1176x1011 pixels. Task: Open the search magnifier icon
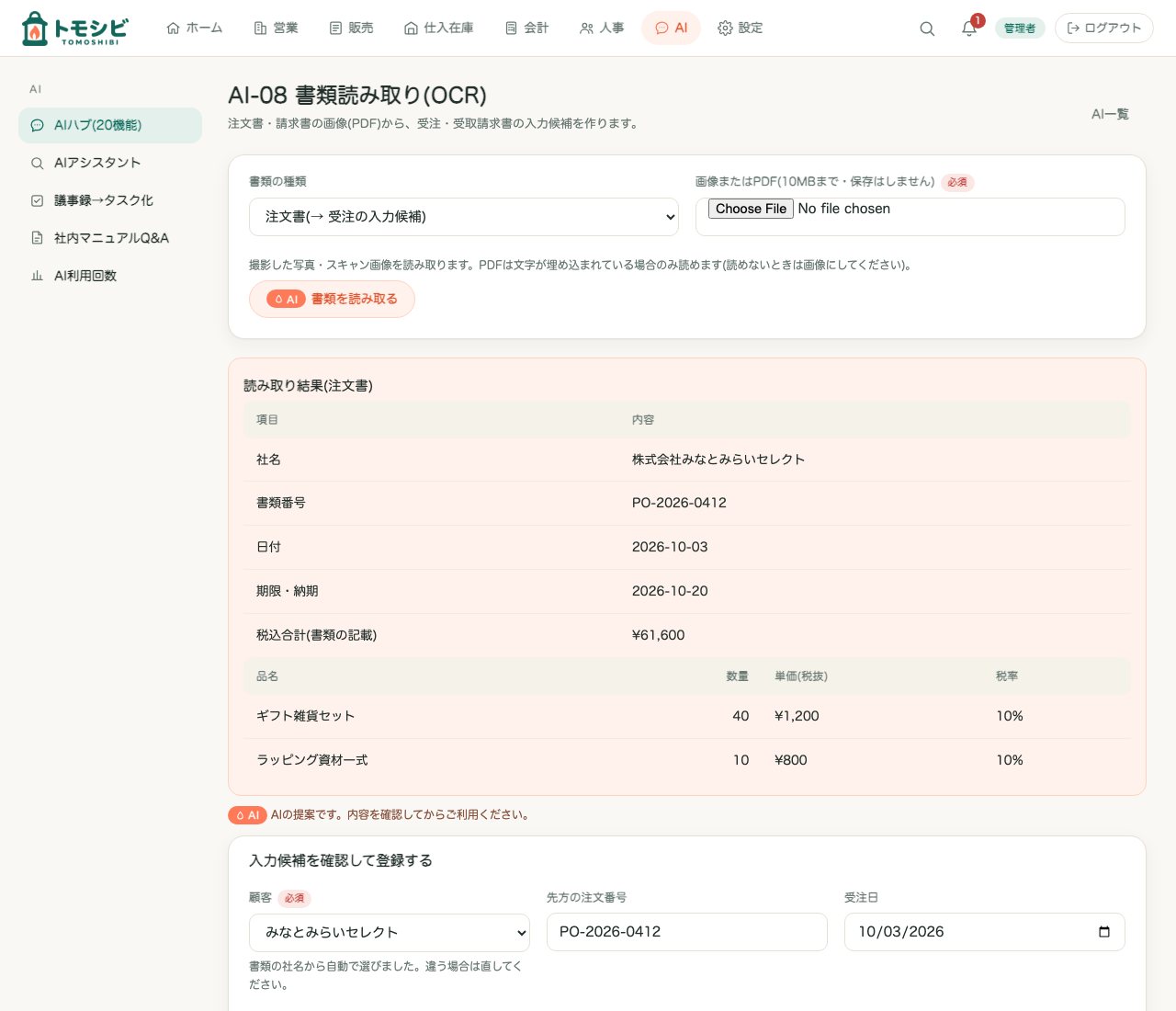[x=927, y=28]
